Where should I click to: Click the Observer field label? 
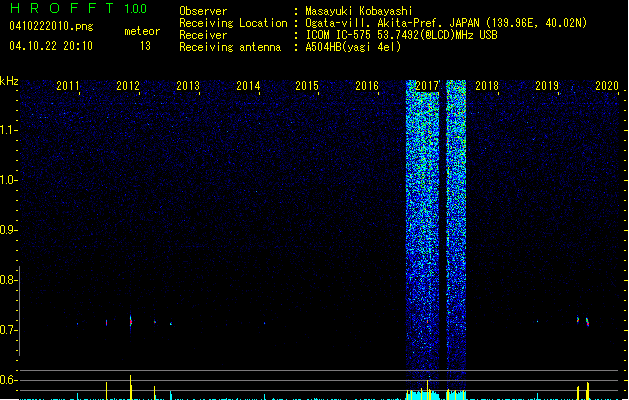203,11
